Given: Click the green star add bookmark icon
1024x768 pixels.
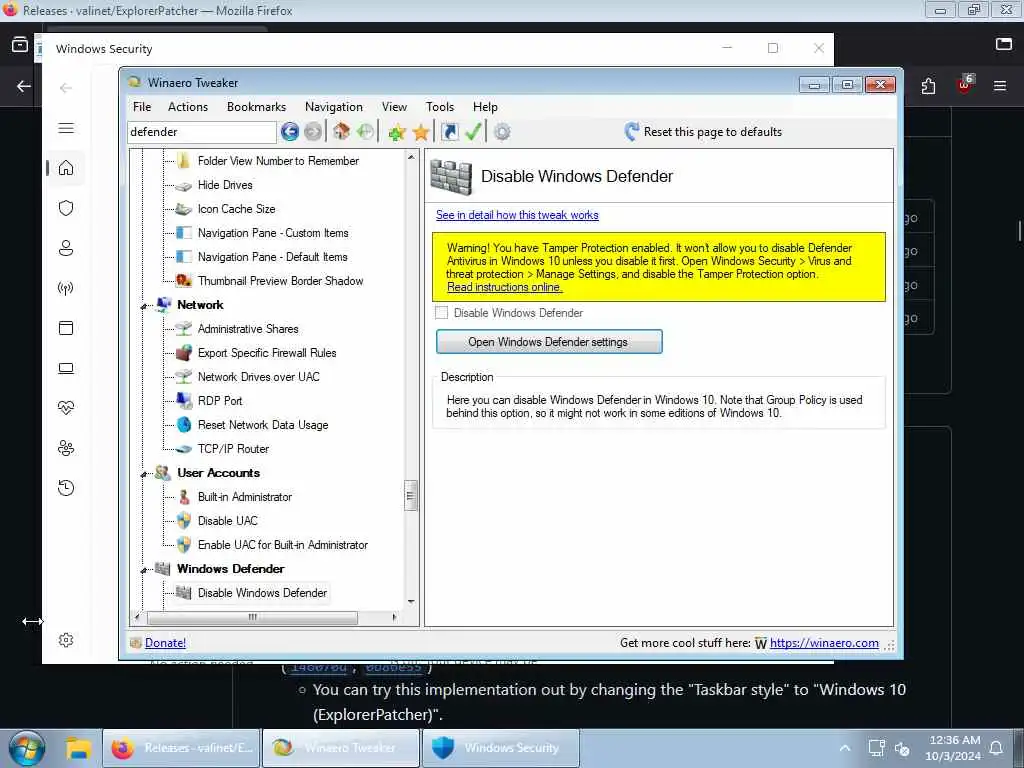Looking at the screenshot, I should pos(396,133).
